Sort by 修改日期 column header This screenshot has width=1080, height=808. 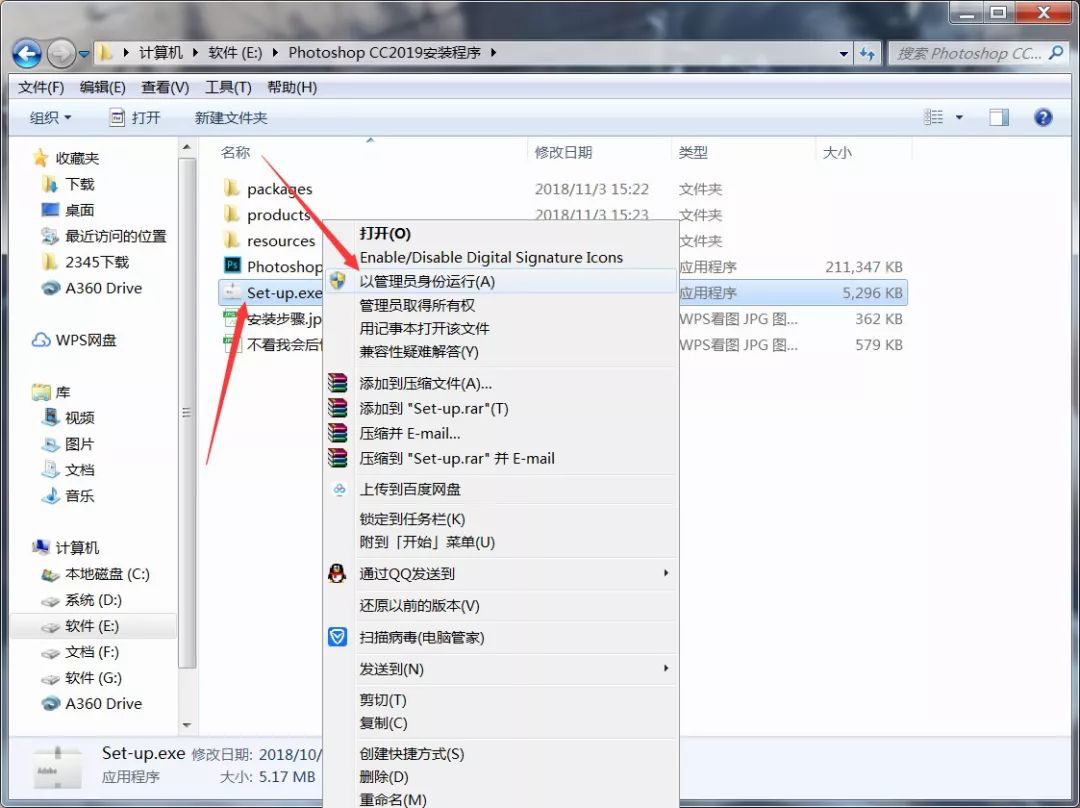[563, 153]
